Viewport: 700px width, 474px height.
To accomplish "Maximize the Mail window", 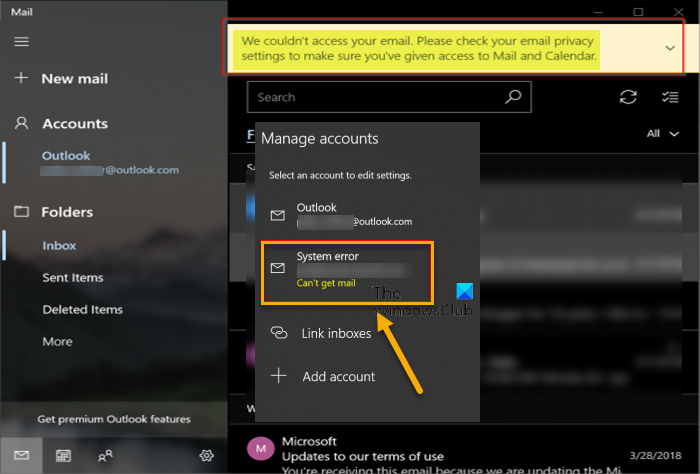I will coord(638,12).
